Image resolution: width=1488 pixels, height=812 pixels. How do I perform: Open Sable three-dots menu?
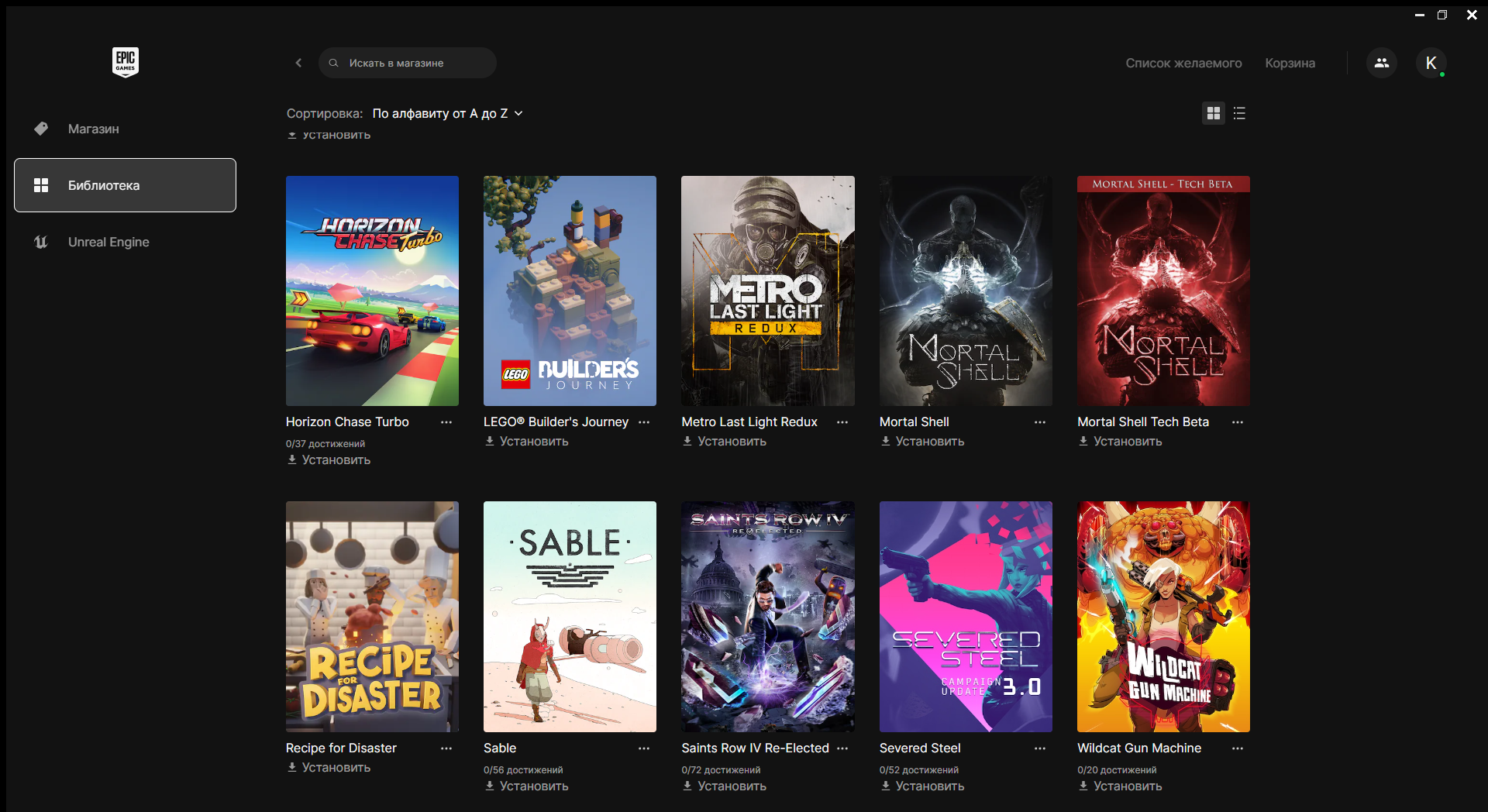[644, 748]
